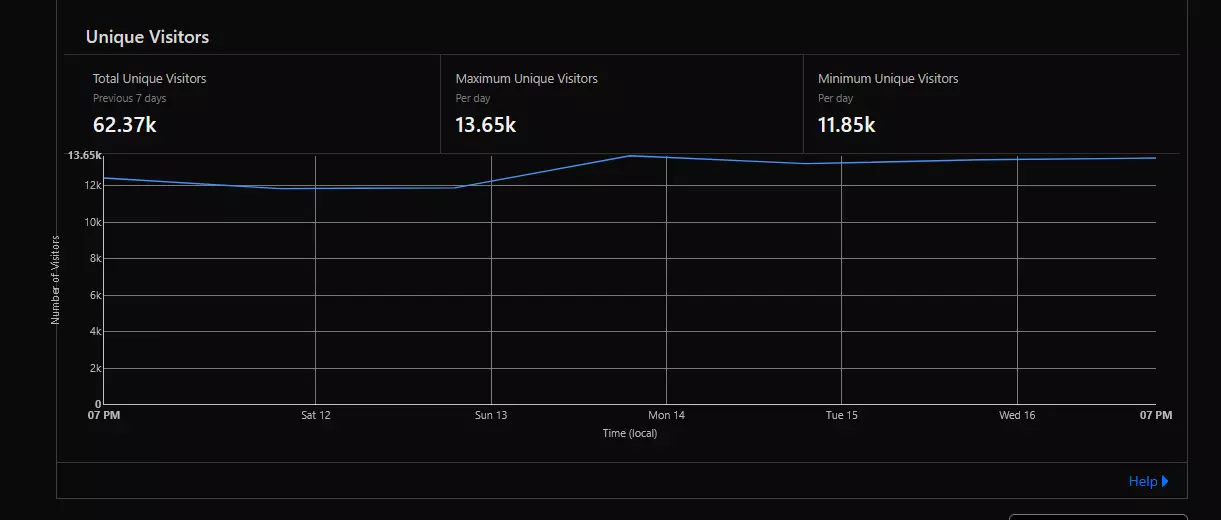Click the Sun 13 axis label
This screenshot has height=520, width=1221.
click(491, 415)
